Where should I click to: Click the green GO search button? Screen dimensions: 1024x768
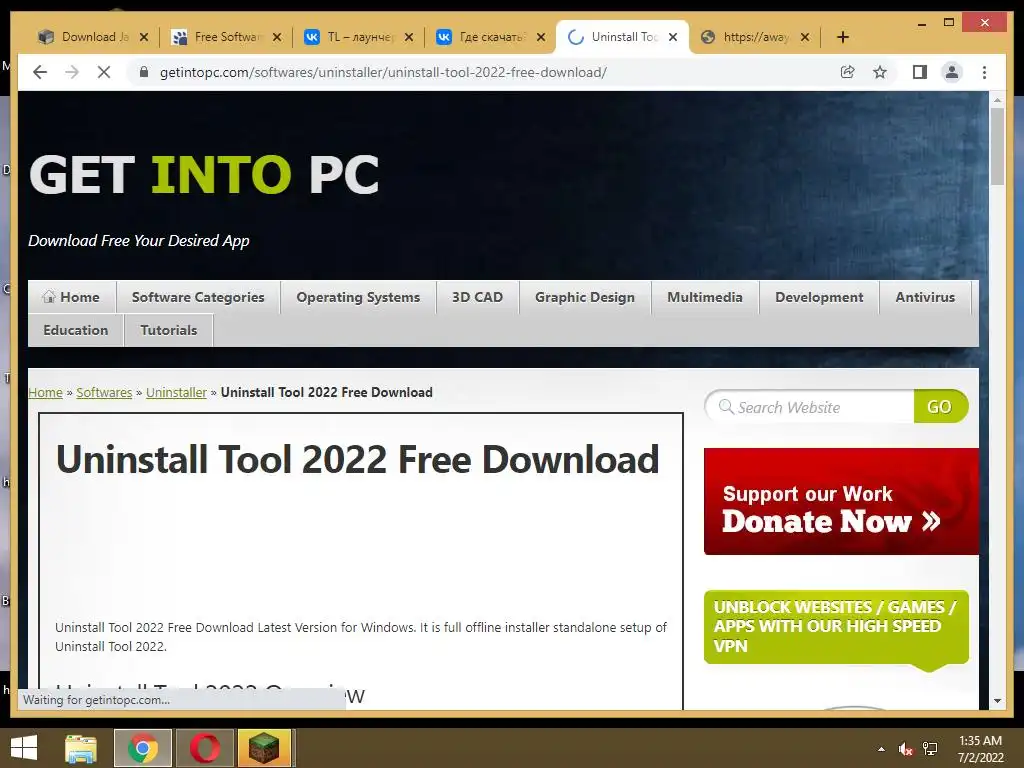pyautogui.click(x=940, y=407)
